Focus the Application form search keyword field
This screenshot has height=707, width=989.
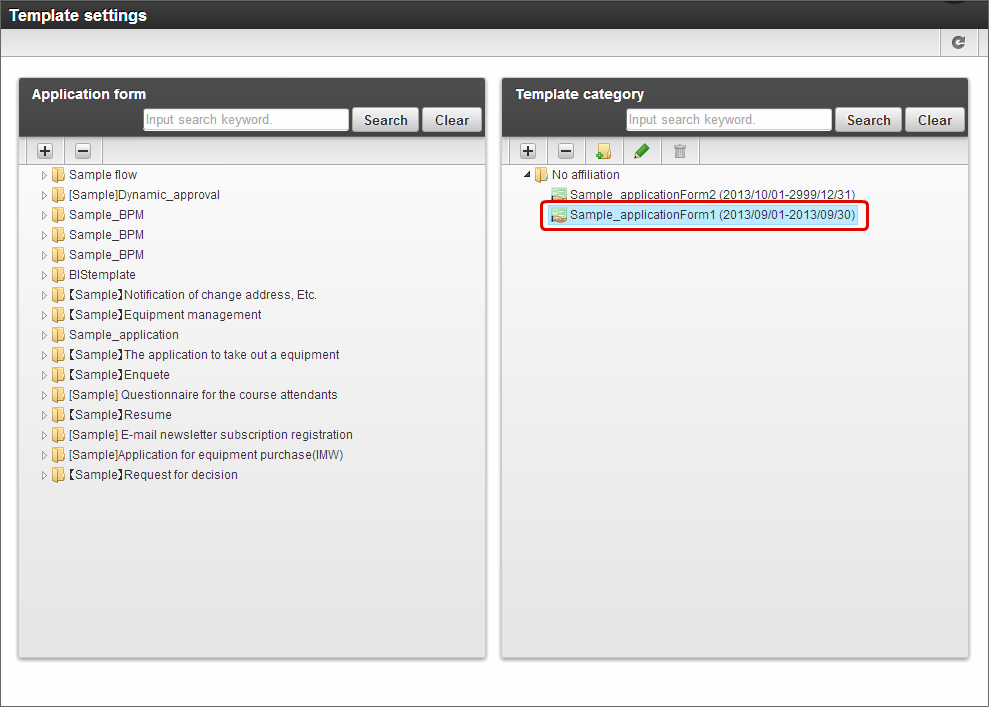point(246,120)
